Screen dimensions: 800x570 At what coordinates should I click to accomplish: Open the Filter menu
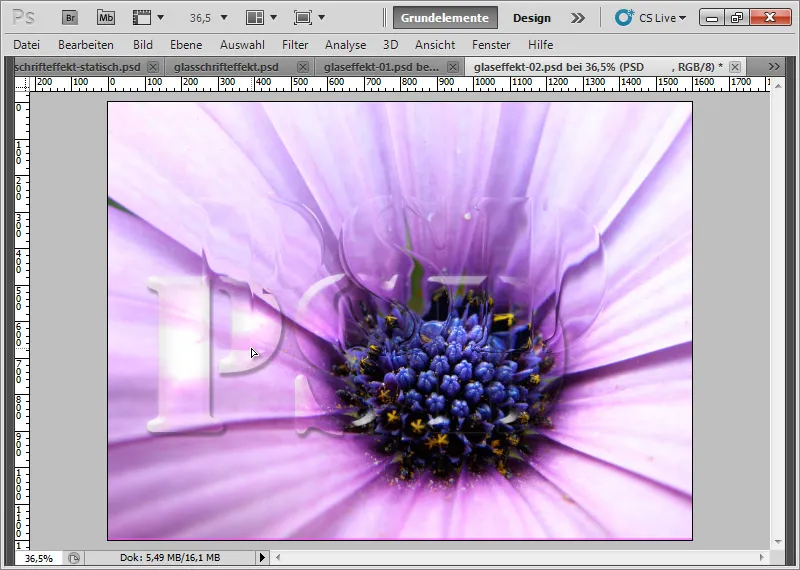(295, 45)
